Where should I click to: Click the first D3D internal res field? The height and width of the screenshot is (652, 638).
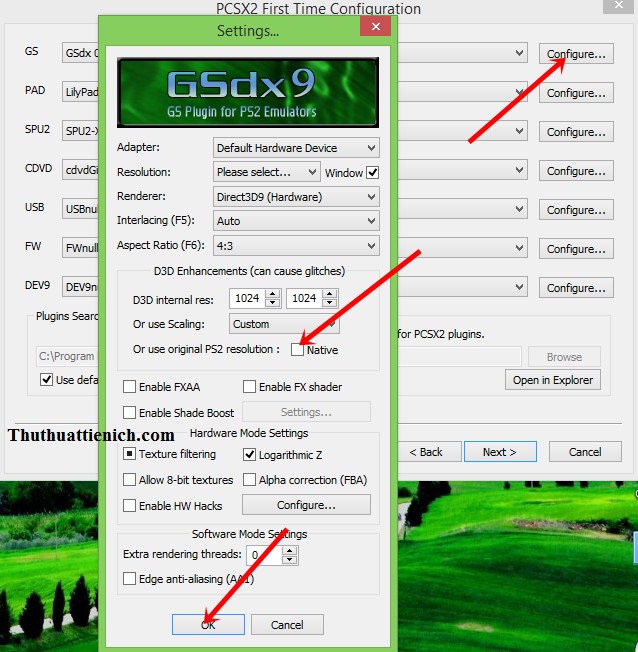[x=247, y=298]
